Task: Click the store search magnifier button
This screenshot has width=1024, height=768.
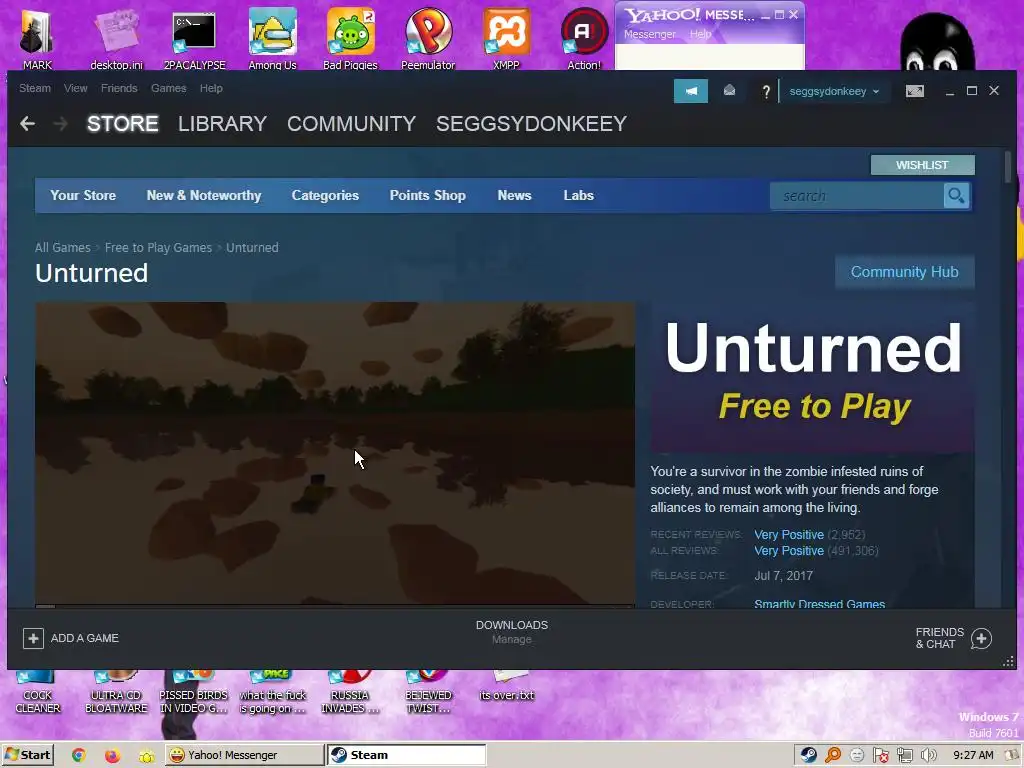Action: click(956, 196)
